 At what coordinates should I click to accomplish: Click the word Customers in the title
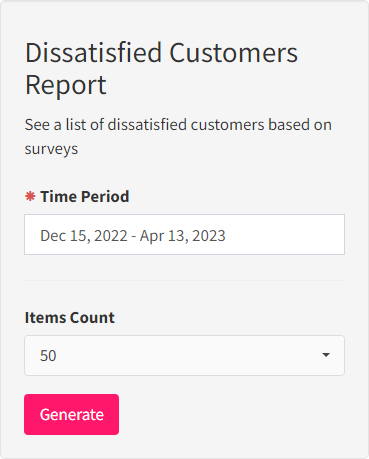tap(234, 53)
